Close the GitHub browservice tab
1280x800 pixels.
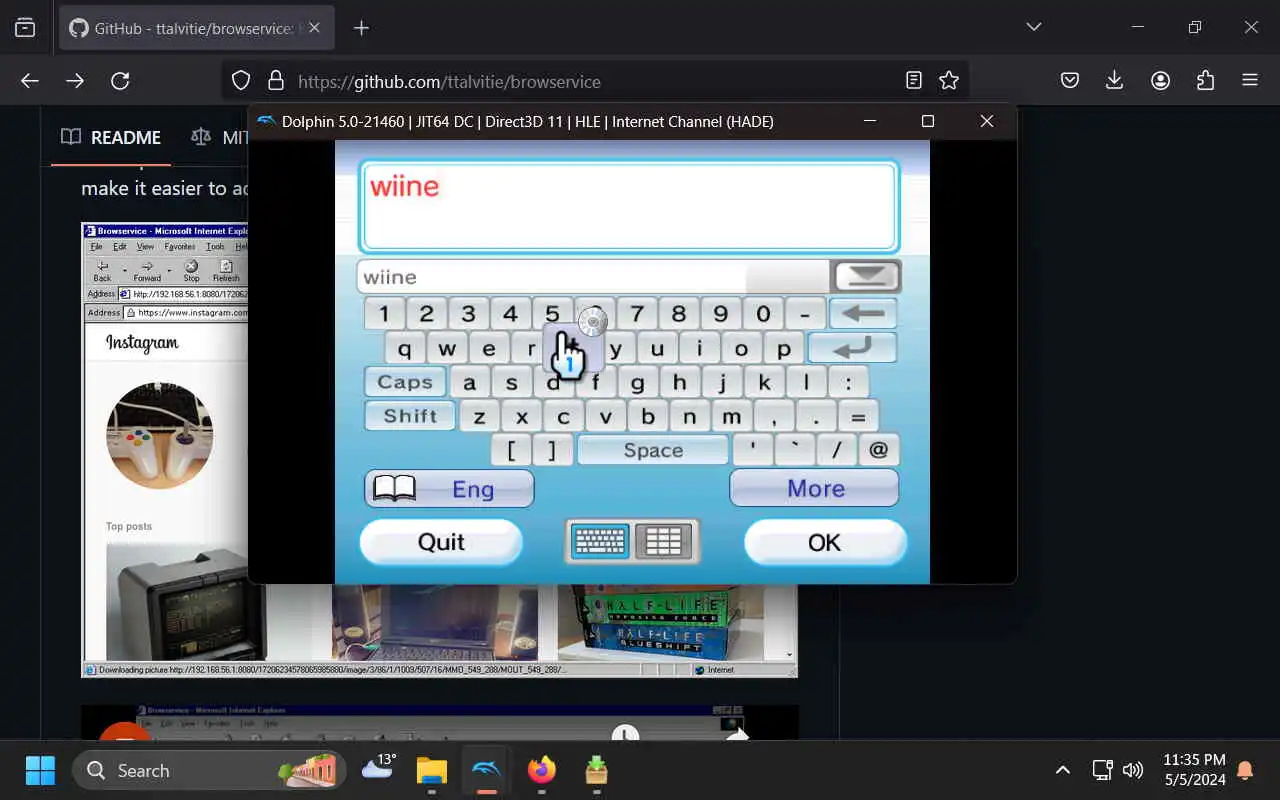tap(314, 28)
